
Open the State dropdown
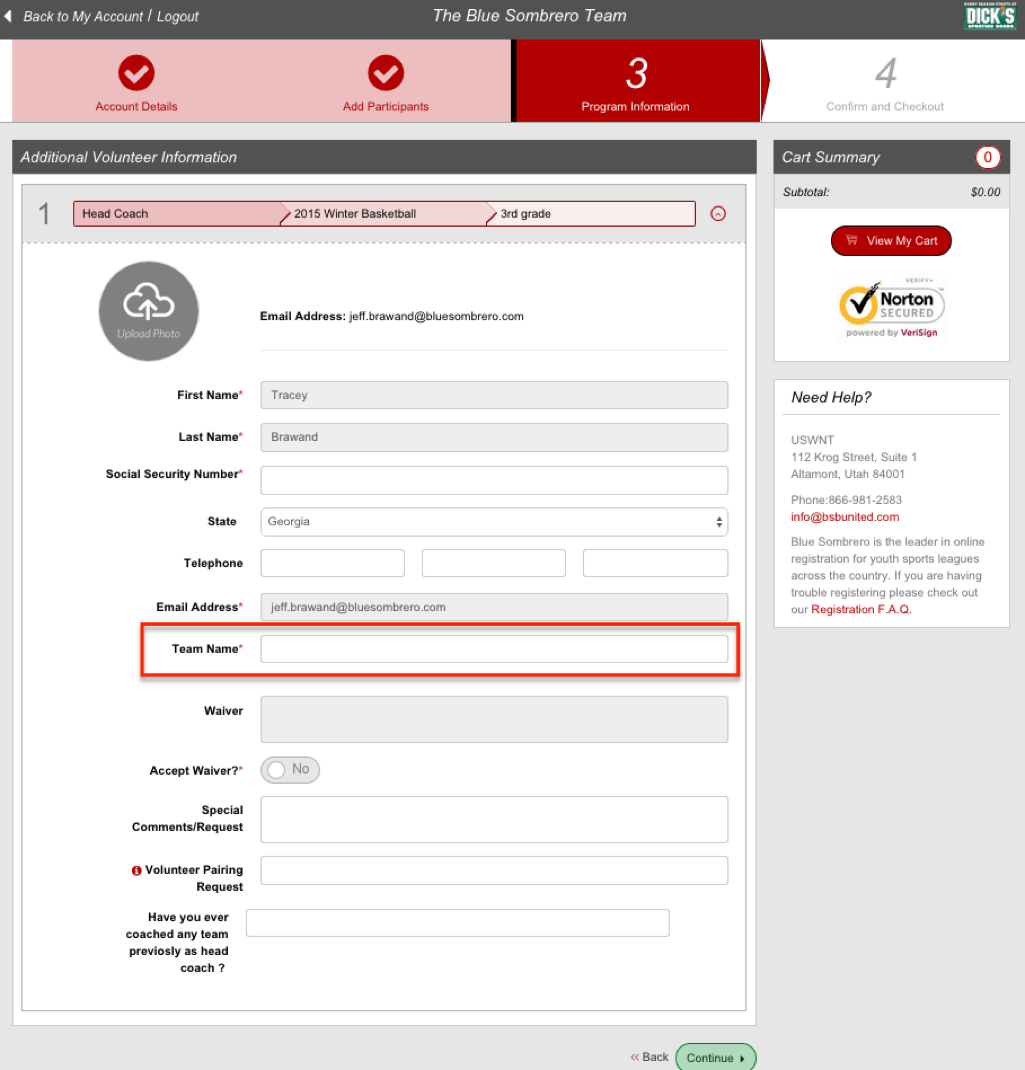494,522
